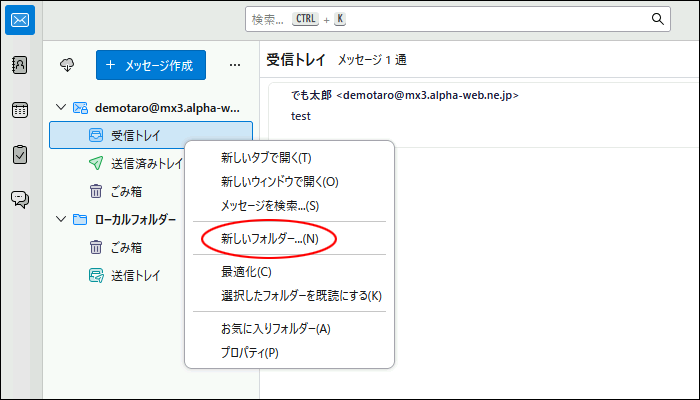This screenshot has width=700, height=400.
Task: Select 送信トレイ under local folders
Action: point(135,275)
